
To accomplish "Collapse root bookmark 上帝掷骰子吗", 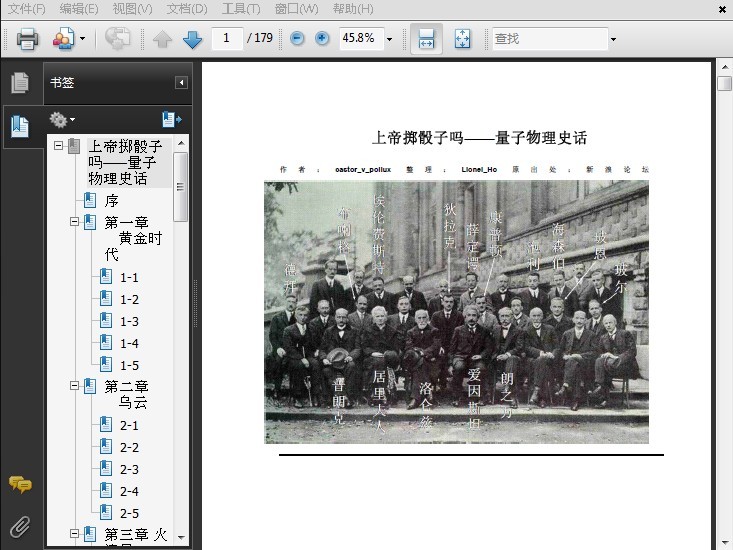I will pyautogui.click(x=58, y=146).
